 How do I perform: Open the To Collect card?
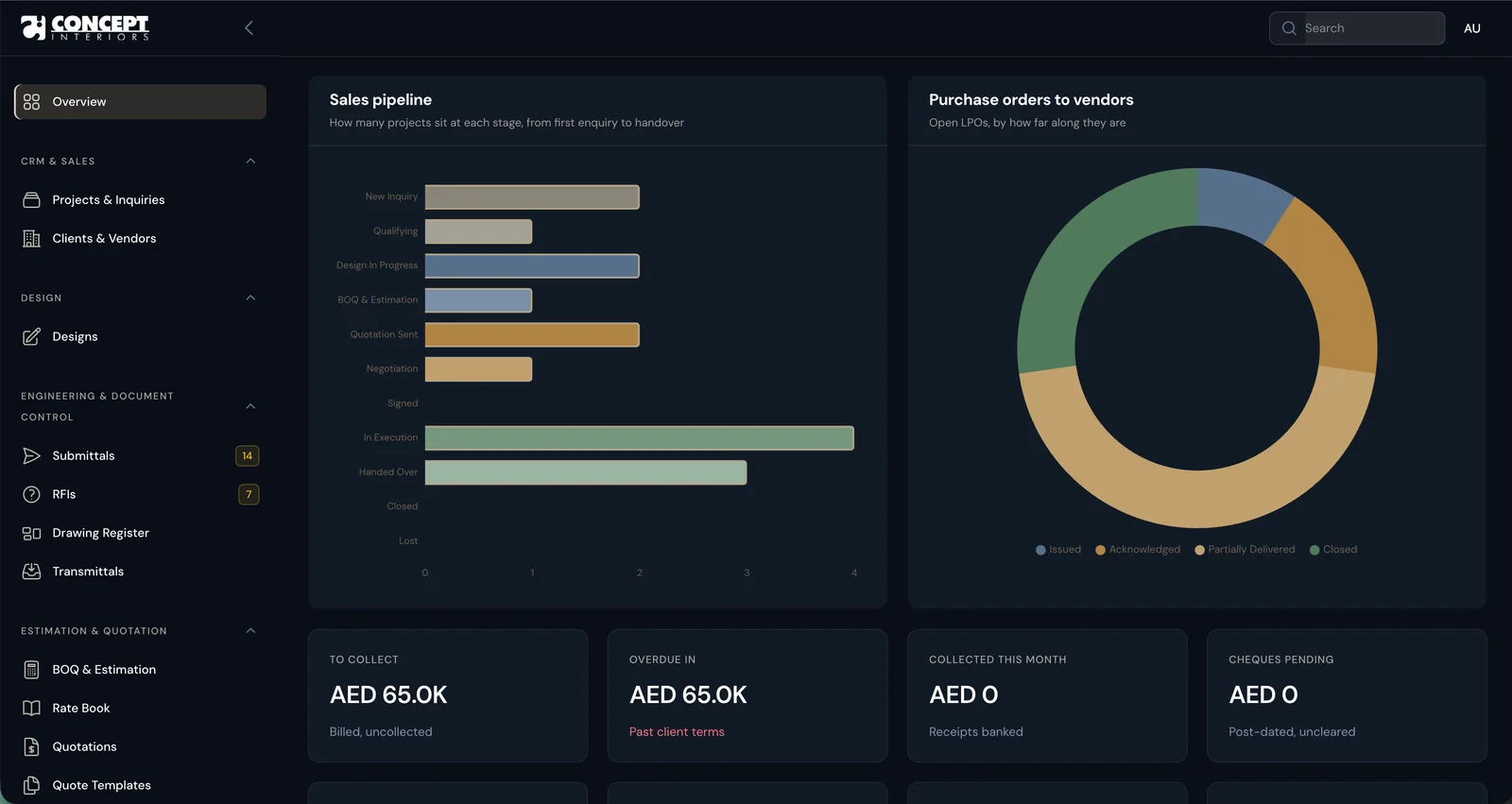pyautogui.click(x=448, y=696)
